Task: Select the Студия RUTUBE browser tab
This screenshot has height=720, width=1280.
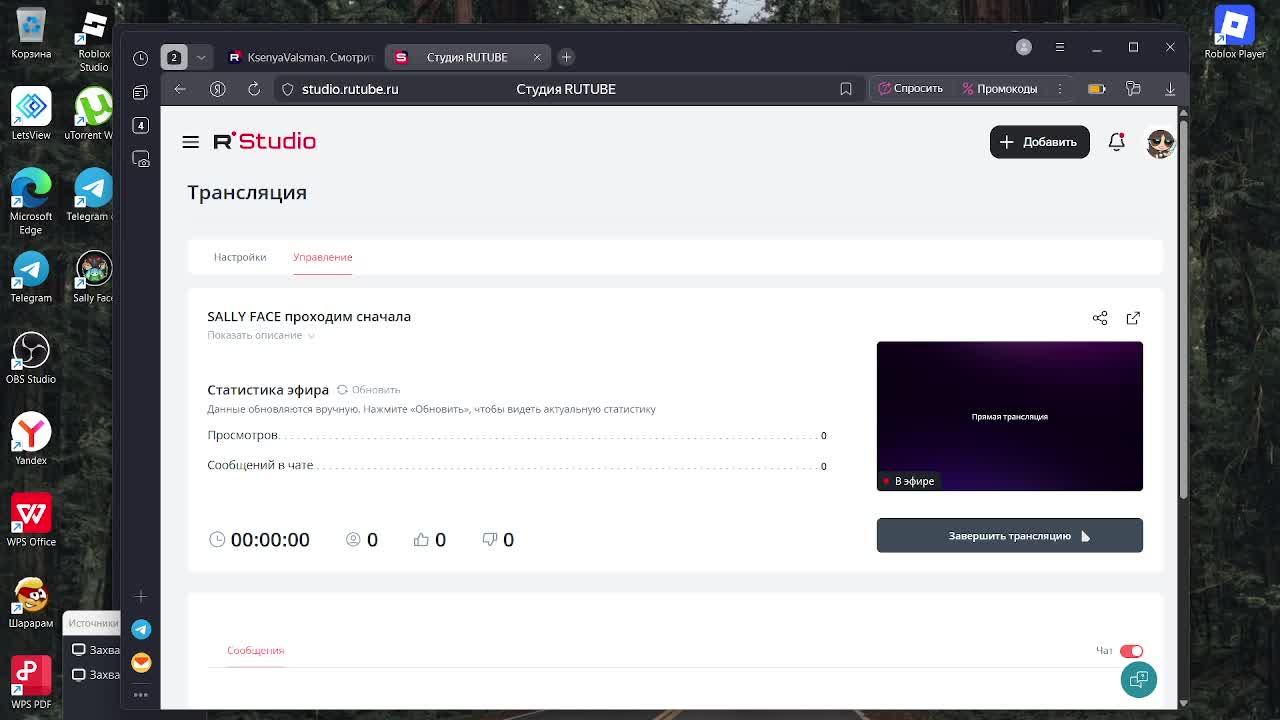Action: point(467,57)
